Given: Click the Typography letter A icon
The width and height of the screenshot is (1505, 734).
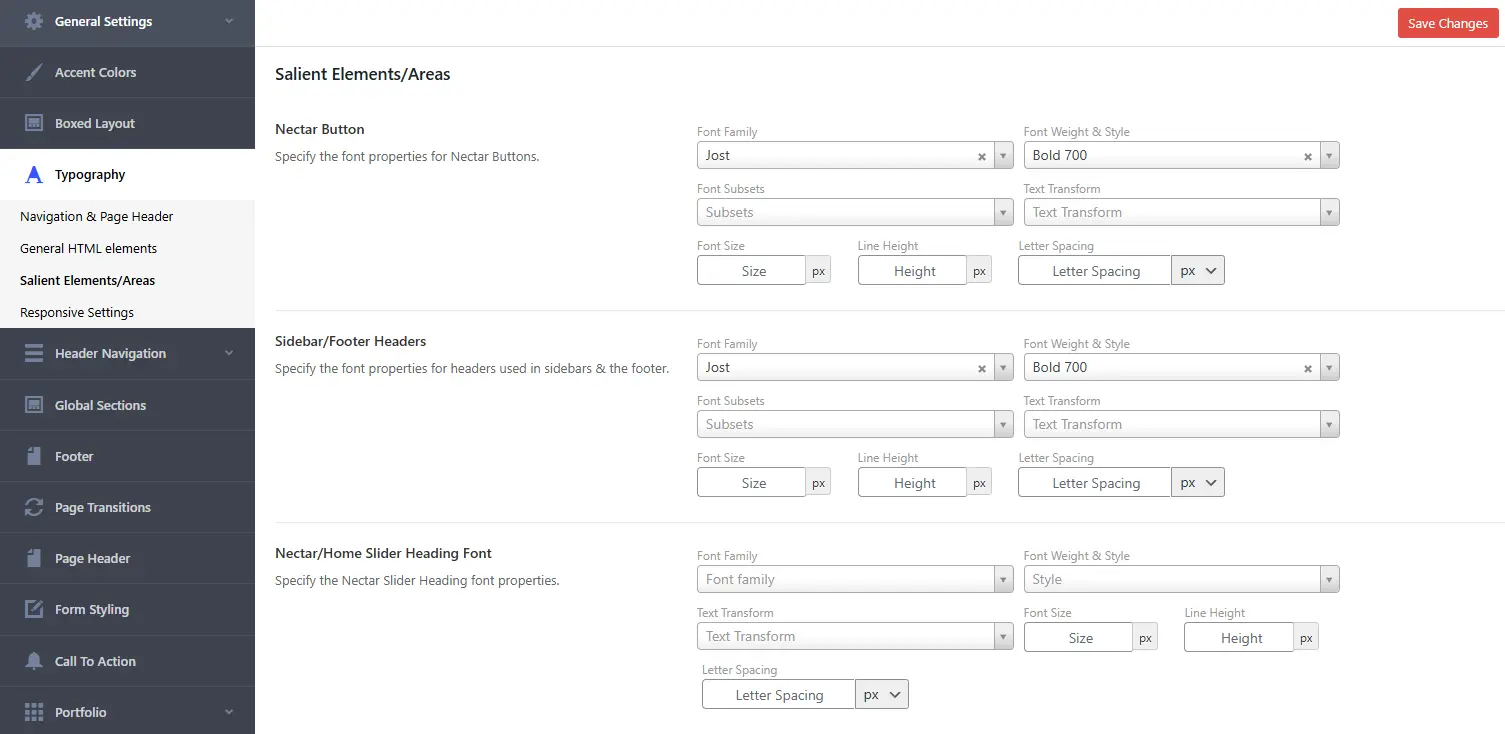Looking at the screenshot, I should [34, 174].
